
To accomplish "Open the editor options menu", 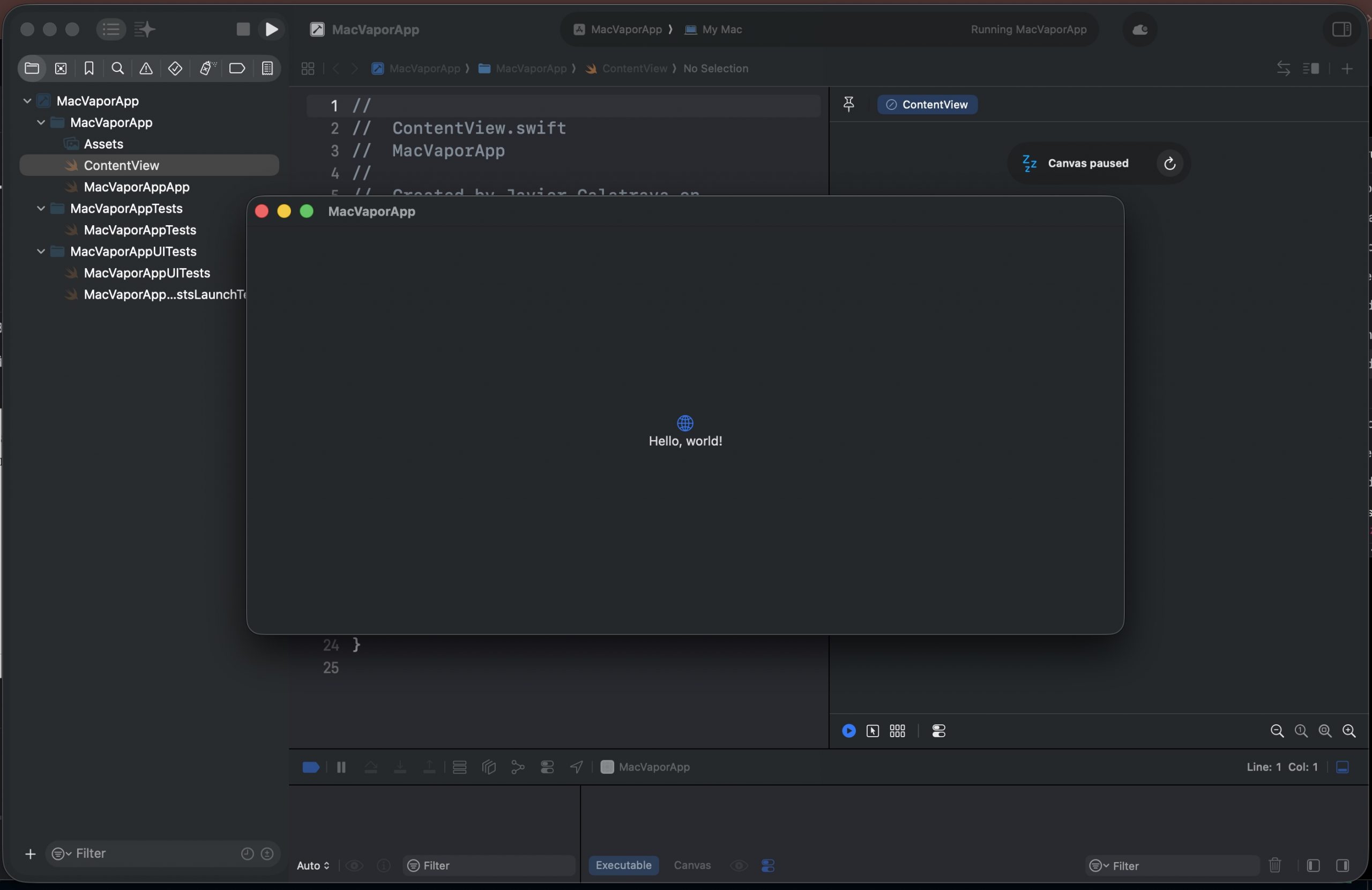I will (1311, 69).
